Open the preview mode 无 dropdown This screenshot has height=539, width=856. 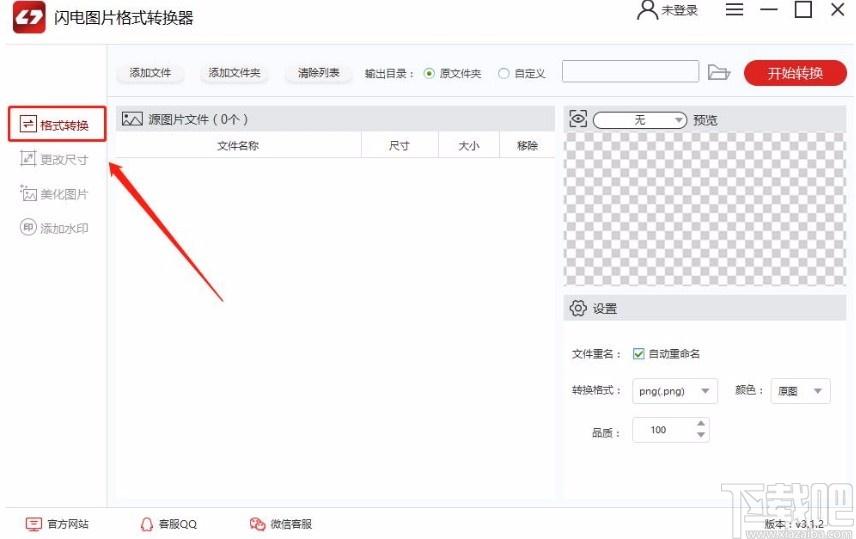(640, 120)
